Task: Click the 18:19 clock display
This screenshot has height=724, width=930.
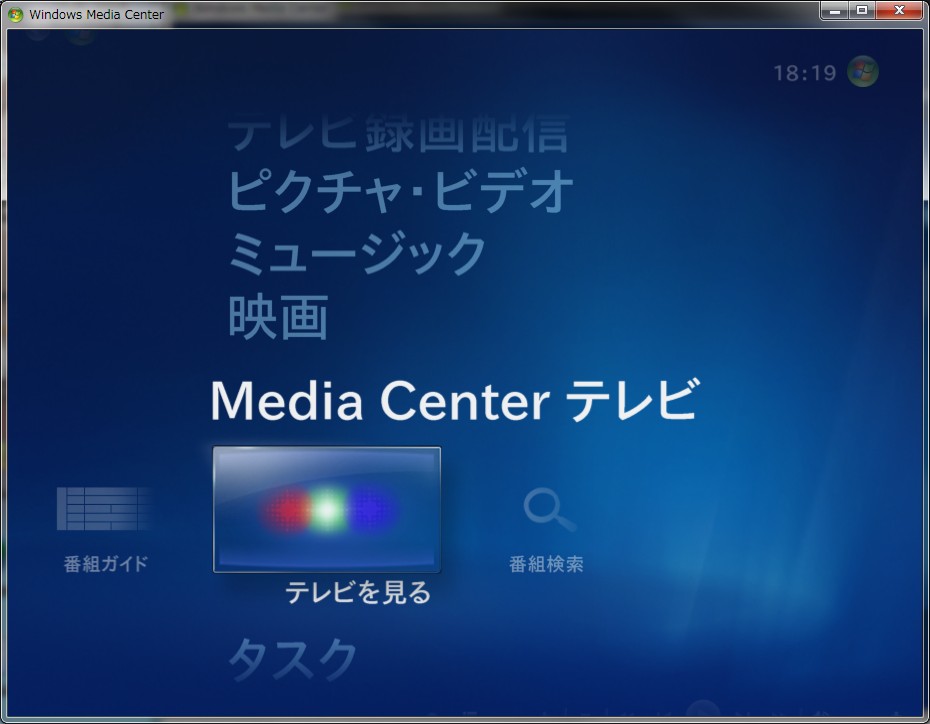Action: click(805, 73)
